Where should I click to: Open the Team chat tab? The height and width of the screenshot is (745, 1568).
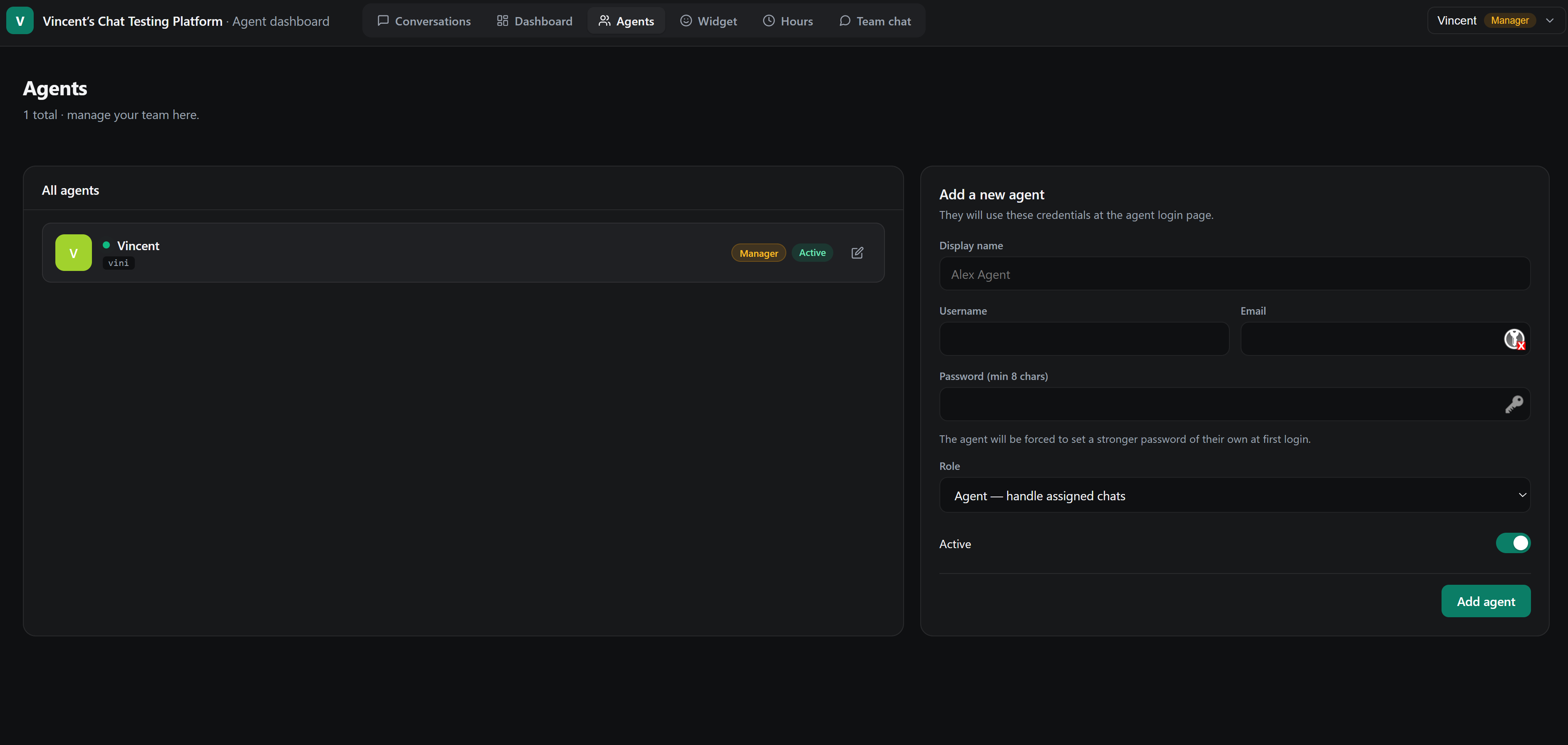pyautogui.click(x=875, y=21)
